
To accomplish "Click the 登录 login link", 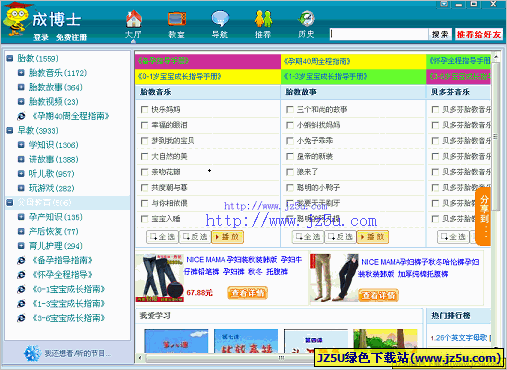I will point(41,37).
